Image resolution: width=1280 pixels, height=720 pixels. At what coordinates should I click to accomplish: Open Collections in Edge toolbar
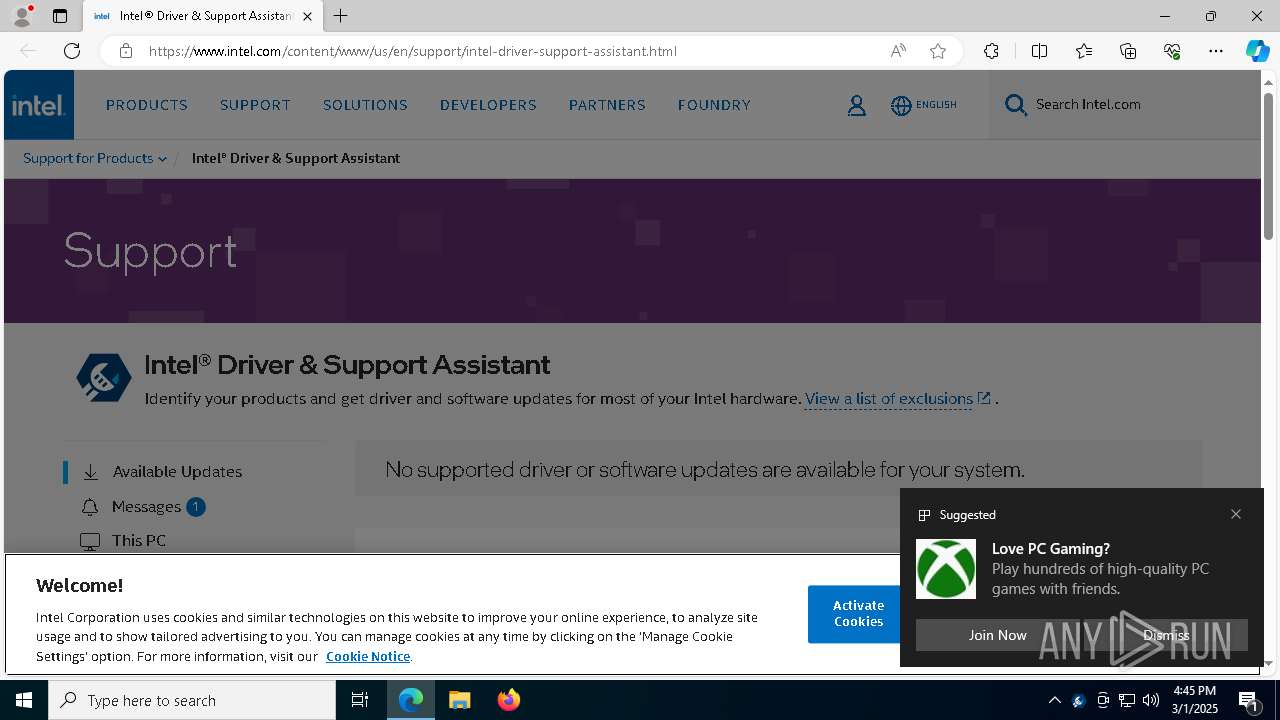[x=1128, y=51]
